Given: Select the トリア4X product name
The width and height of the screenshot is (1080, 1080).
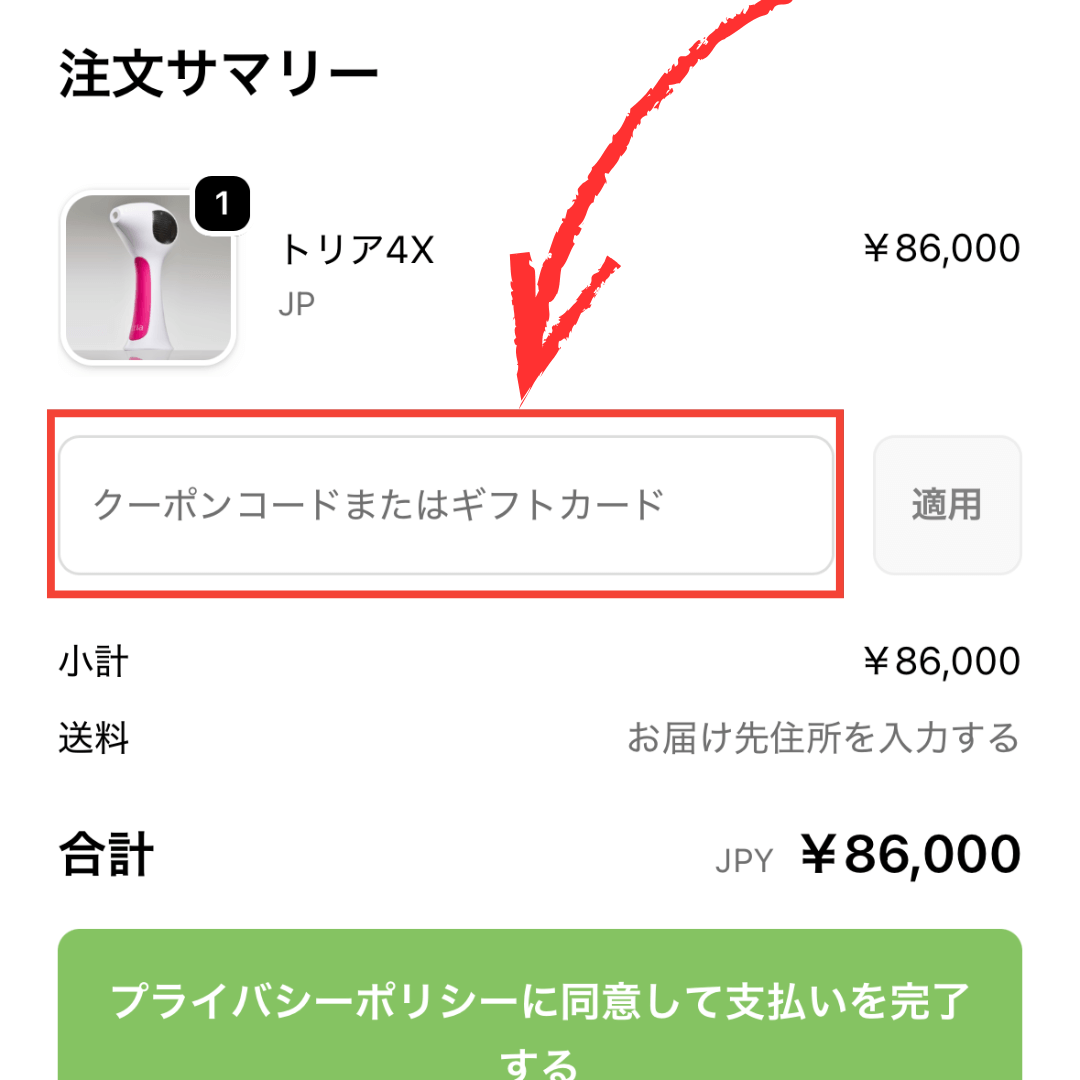Looking at the screenshot, I should click(x=356, y=250).
